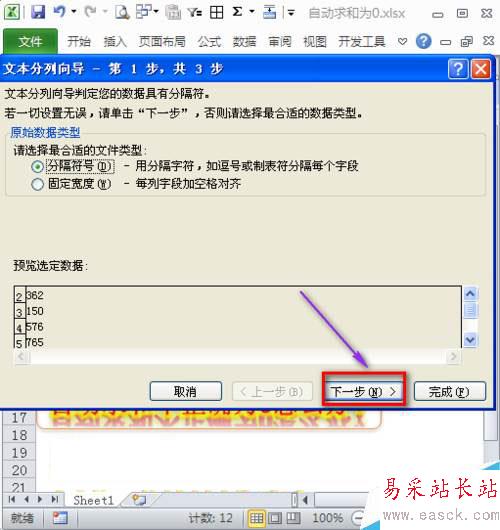
Task: Click the Borders grid icon
Action: click(x=216, y=13)
